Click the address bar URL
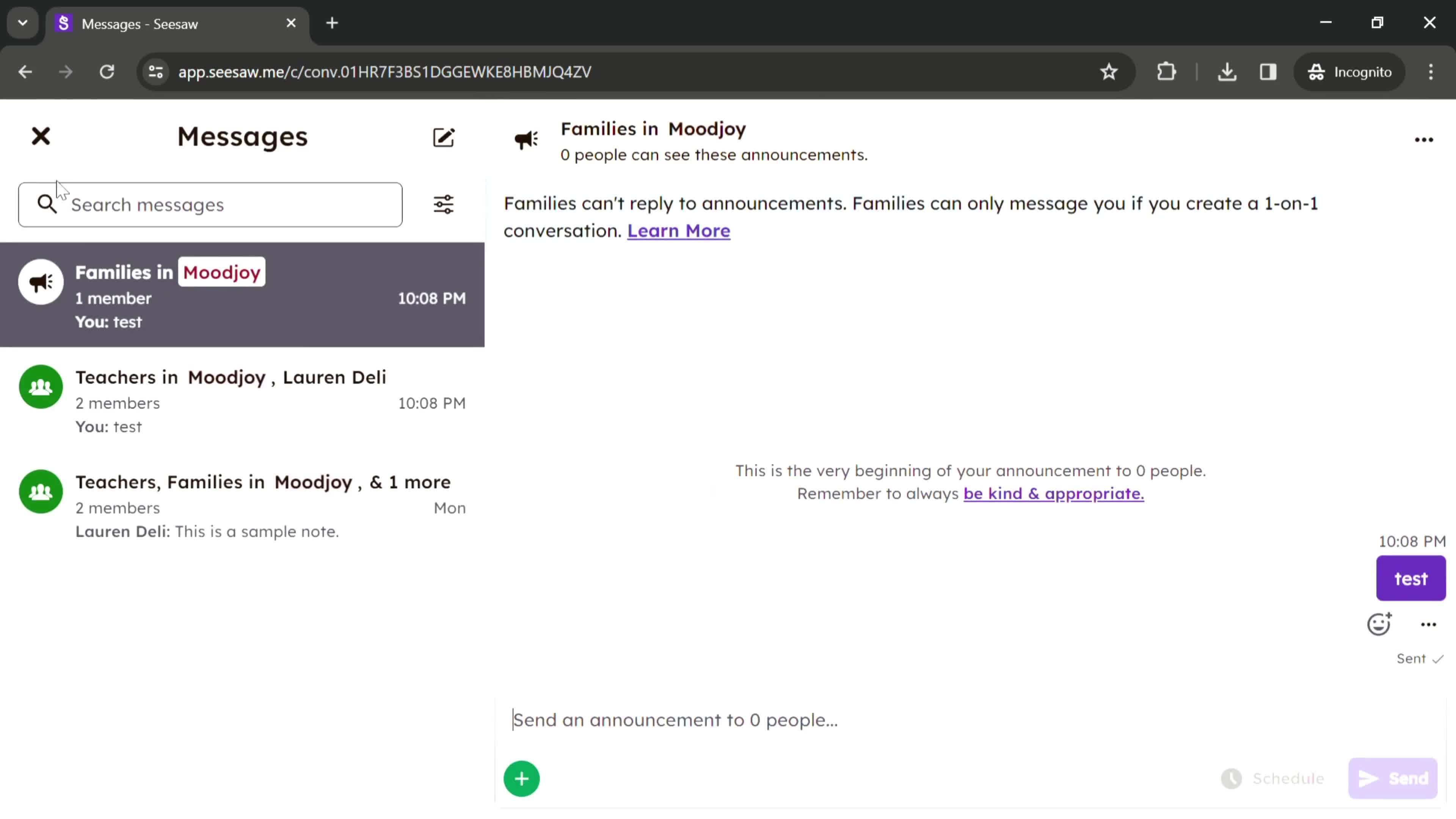This screenshot has width=1456, height=819. click(384, 72)
